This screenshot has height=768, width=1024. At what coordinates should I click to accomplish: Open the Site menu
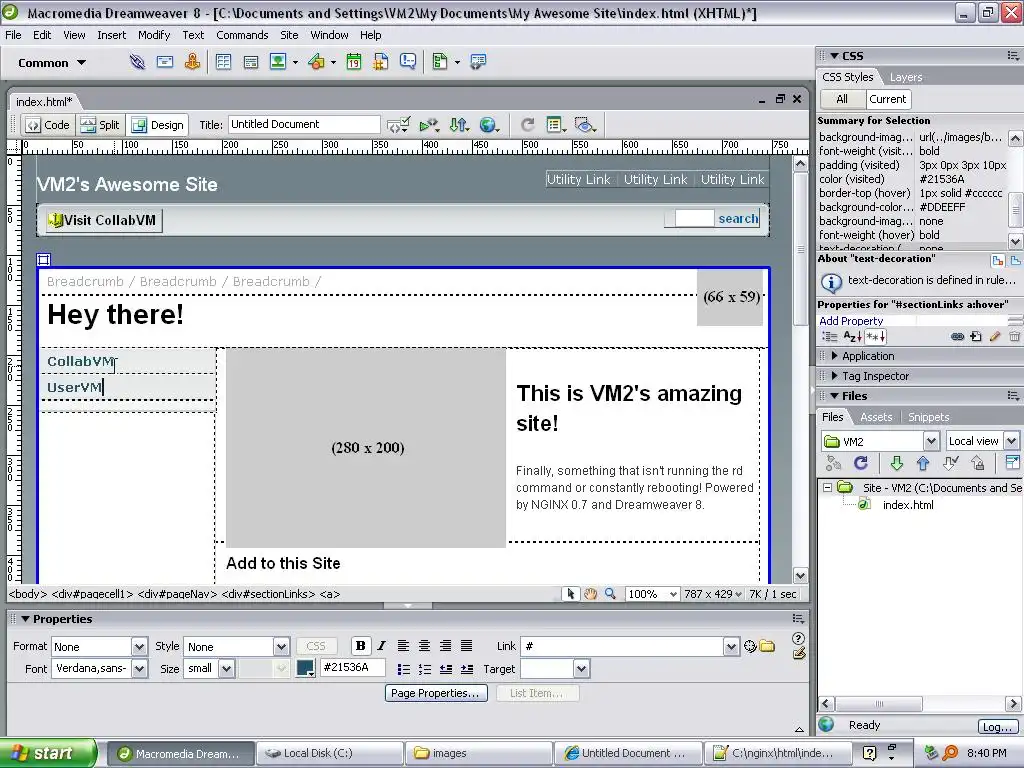click(289, 35)
